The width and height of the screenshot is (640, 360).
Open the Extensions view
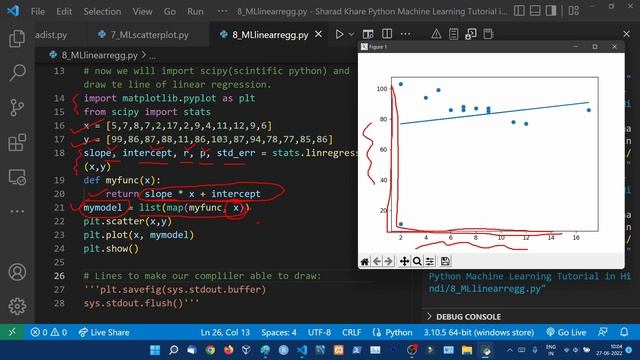[x=17, y=142]
